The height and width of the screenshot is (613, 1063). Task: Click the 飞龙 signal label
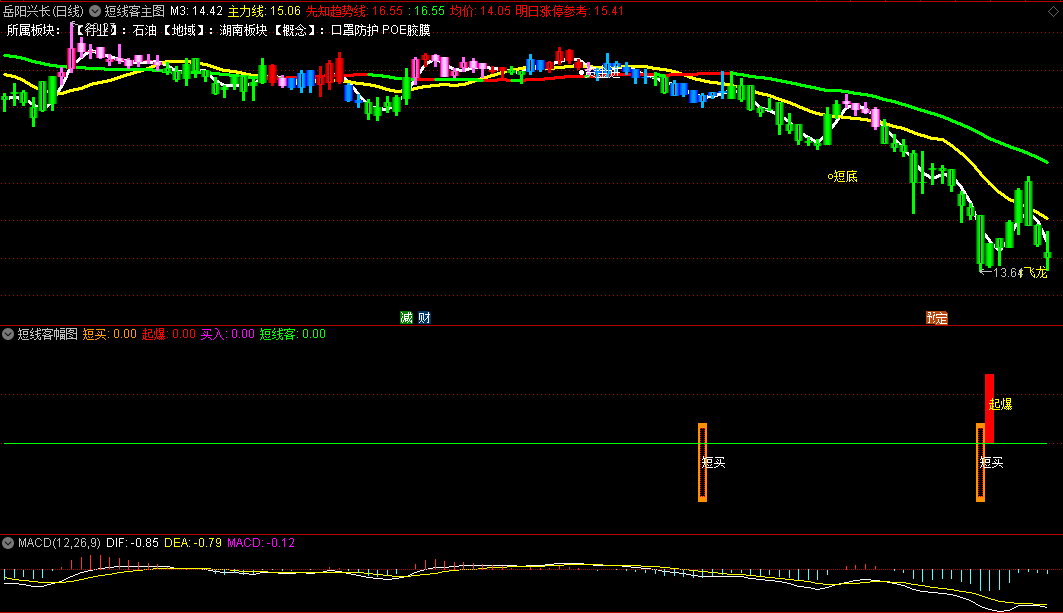[x=1035, y=272]
